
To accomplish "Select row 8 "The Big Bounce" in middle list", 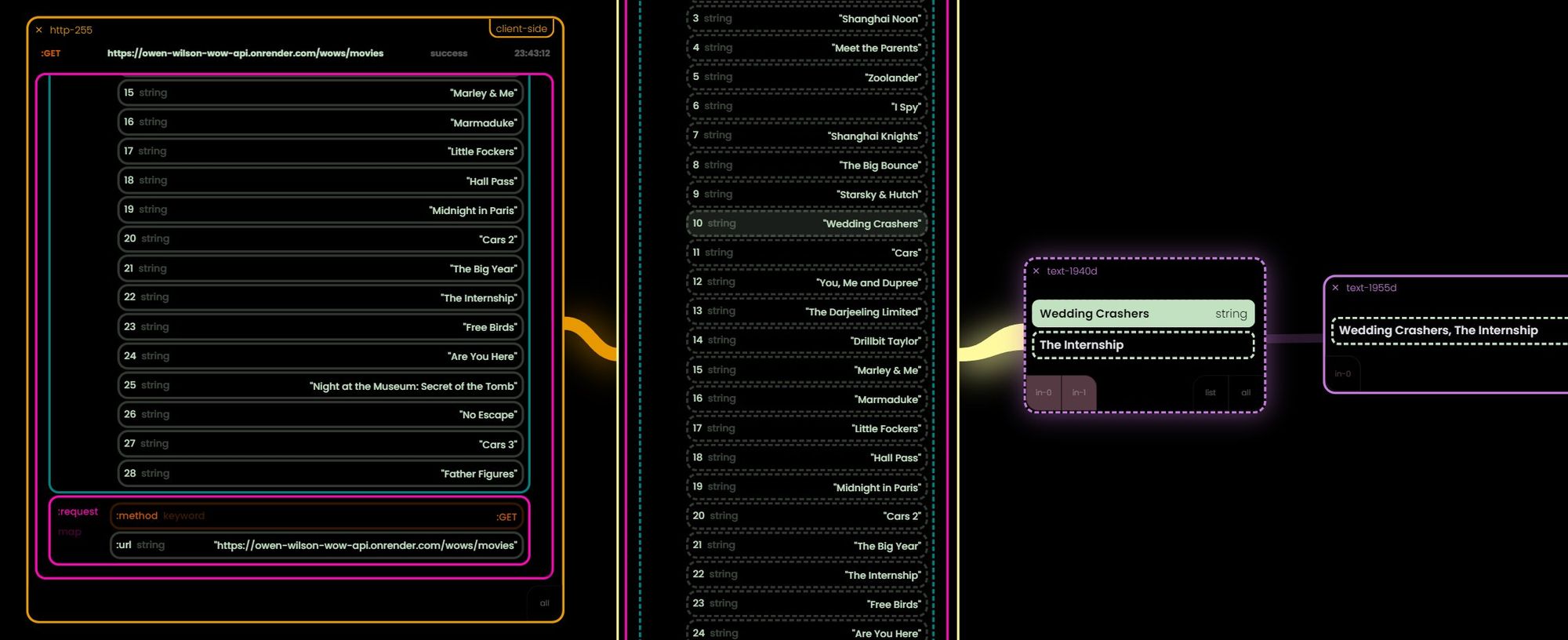I will [x=807, y=165].
